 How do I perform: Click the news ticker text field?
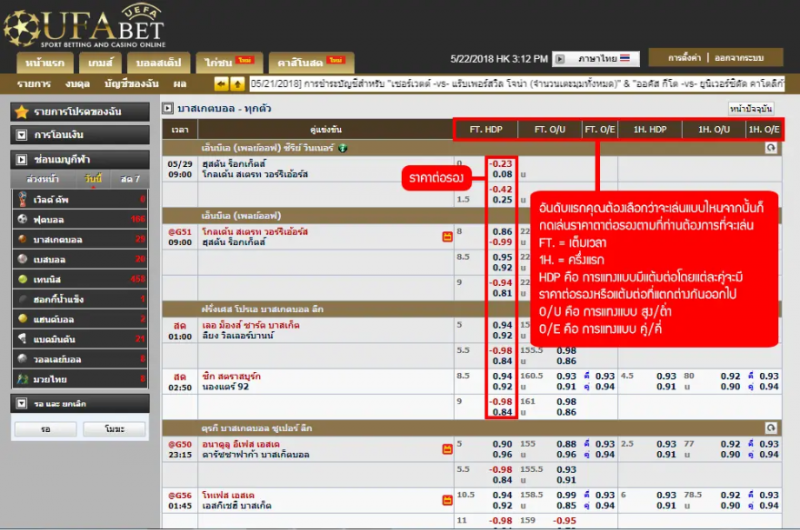coord(516,84)
